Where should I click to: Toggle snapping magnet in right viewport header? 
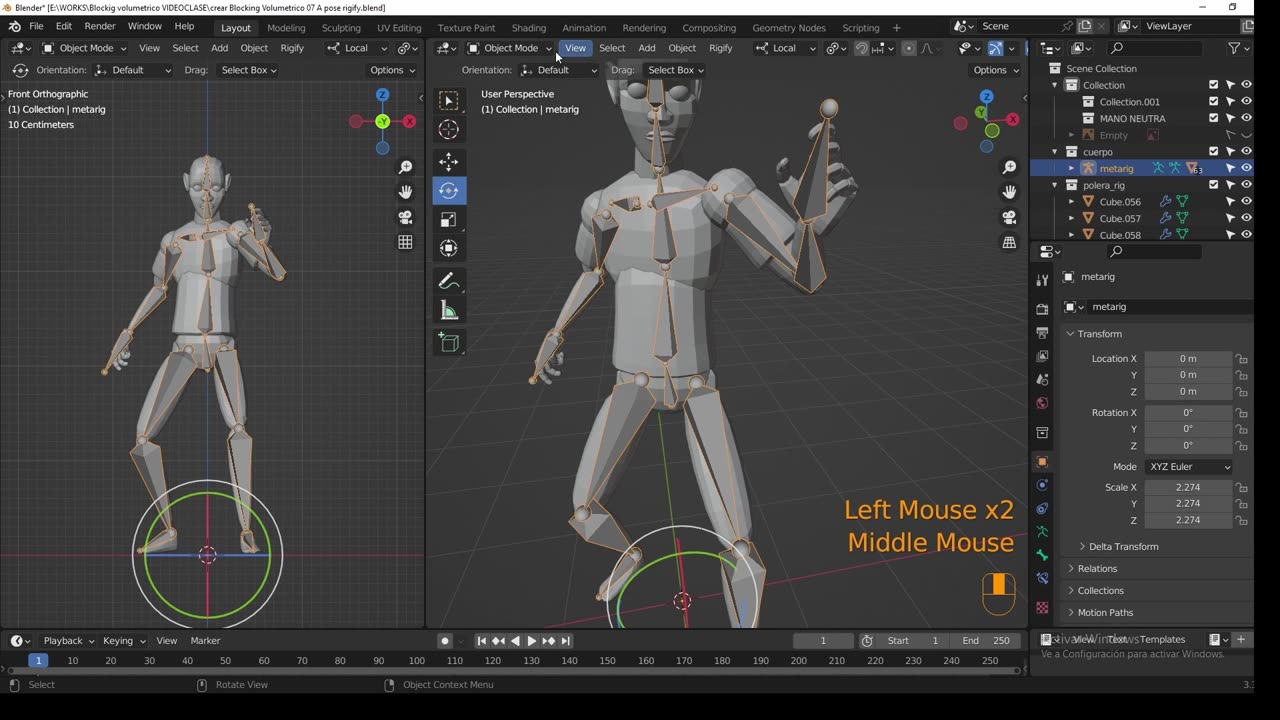point(861,48)
